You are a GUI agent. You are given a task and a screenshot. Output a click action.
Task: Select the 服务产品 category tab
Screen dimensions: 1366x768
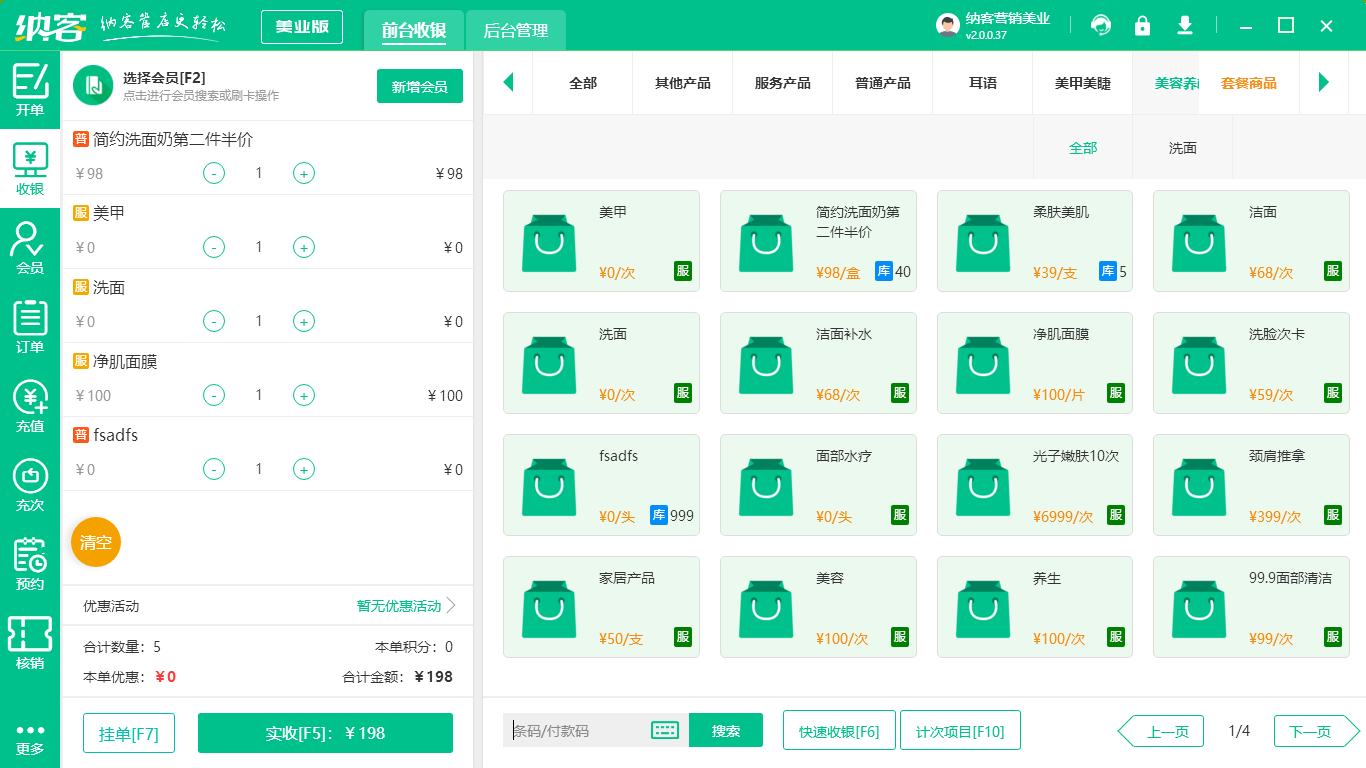click(782, 84)
